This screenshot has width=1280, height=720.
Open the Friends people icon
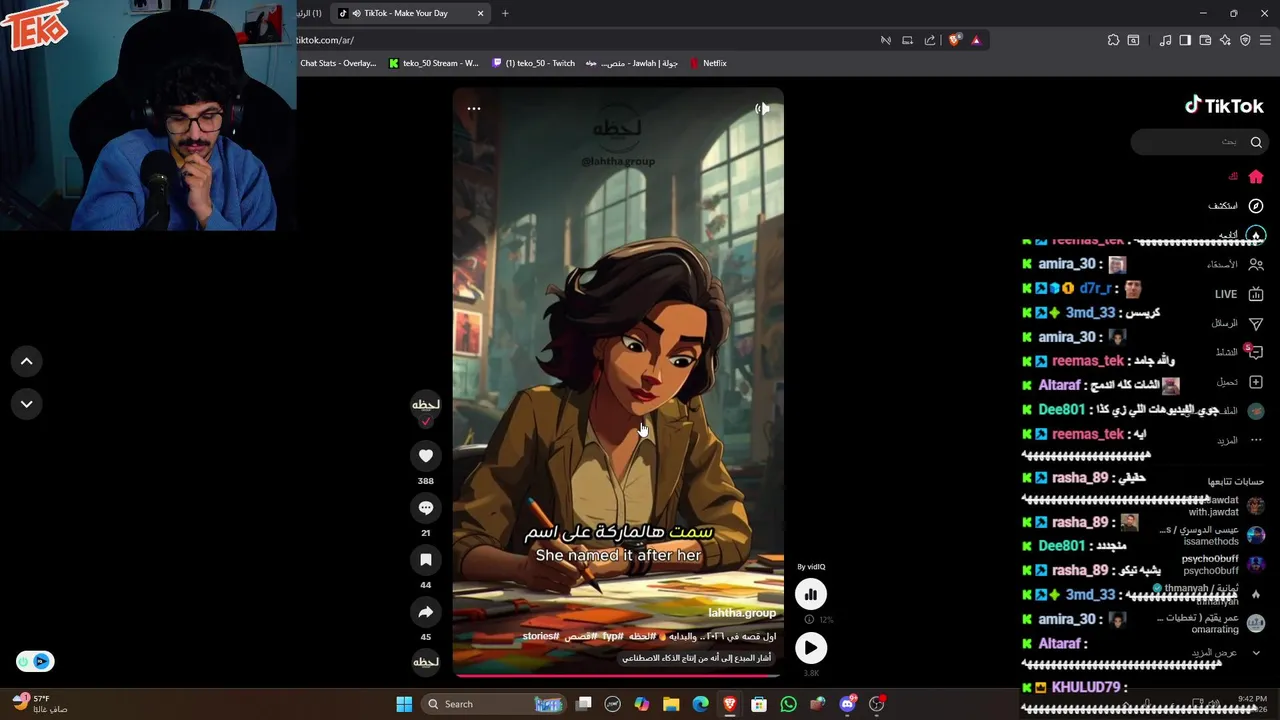pyautogui.click(x=1256, y=265)
